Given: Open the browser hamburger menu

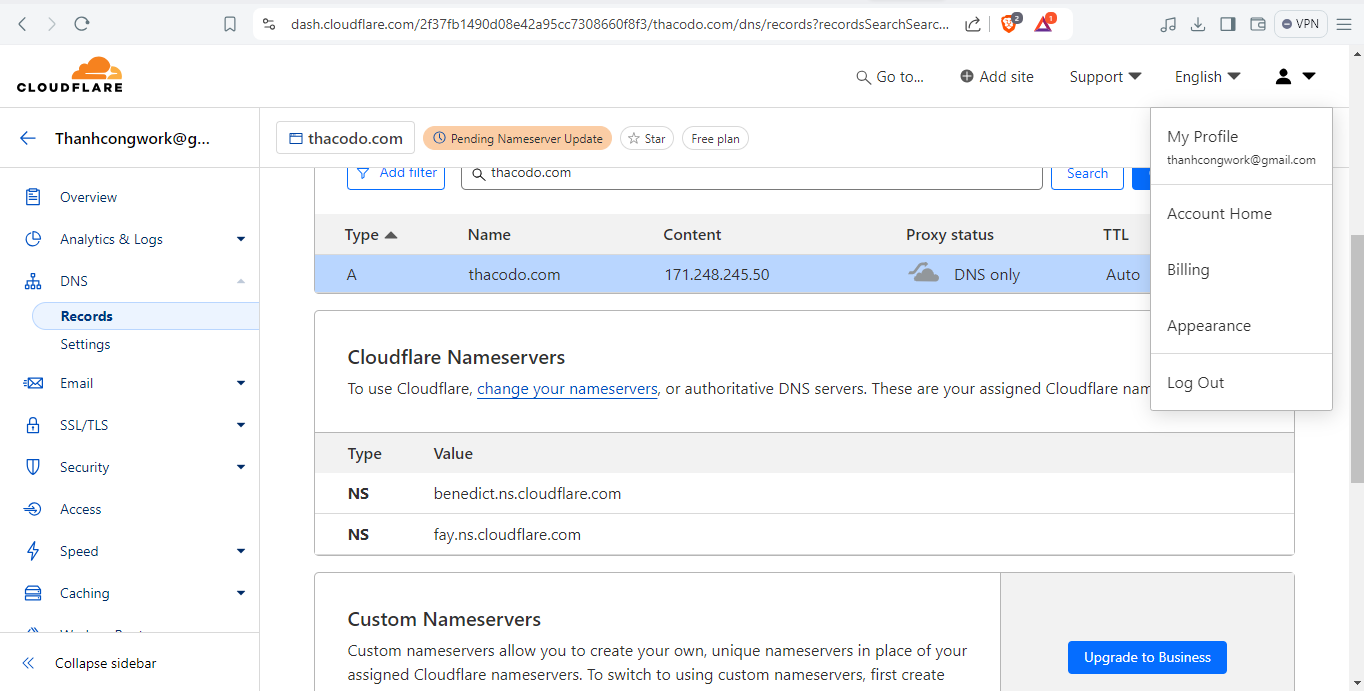Looking at the screenshot, I should pyautogui.click(x=1344, y=24).
